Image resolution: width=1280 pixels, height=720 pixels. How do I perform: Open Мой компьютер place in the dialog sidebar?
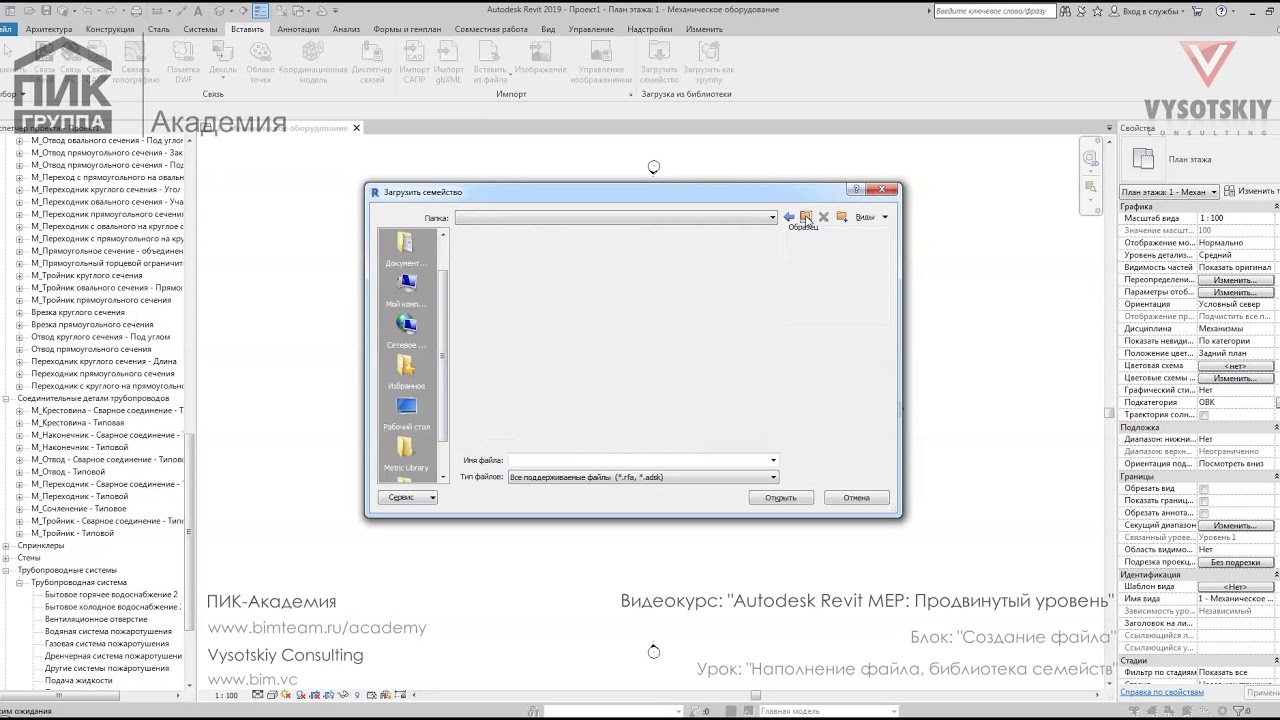tap(405, 290)
